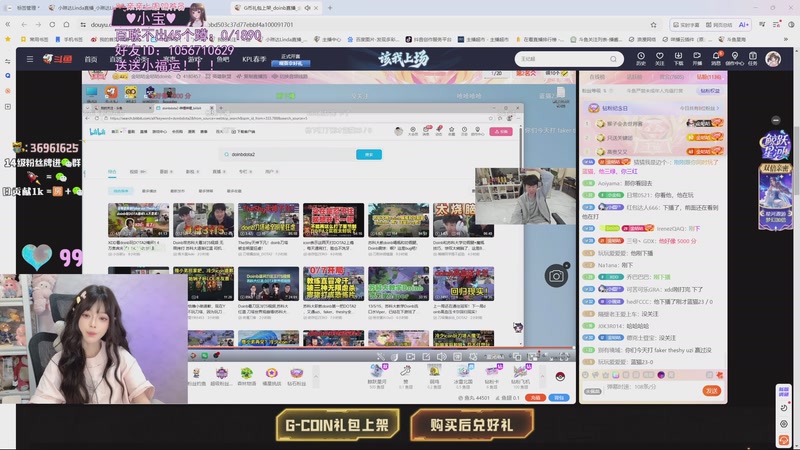The image size is (800, 450).
Task: Open viewing history icon in Douyu header
Action: point(641,59)
